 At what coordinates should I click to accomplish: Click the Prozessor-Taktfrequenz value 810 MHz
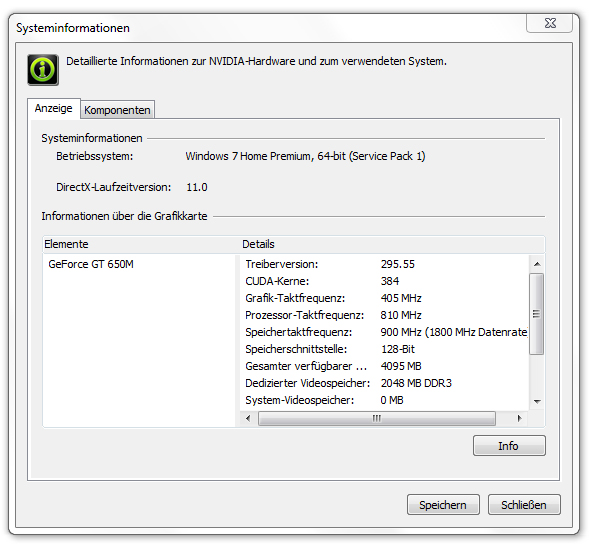[x=401, y=315]
